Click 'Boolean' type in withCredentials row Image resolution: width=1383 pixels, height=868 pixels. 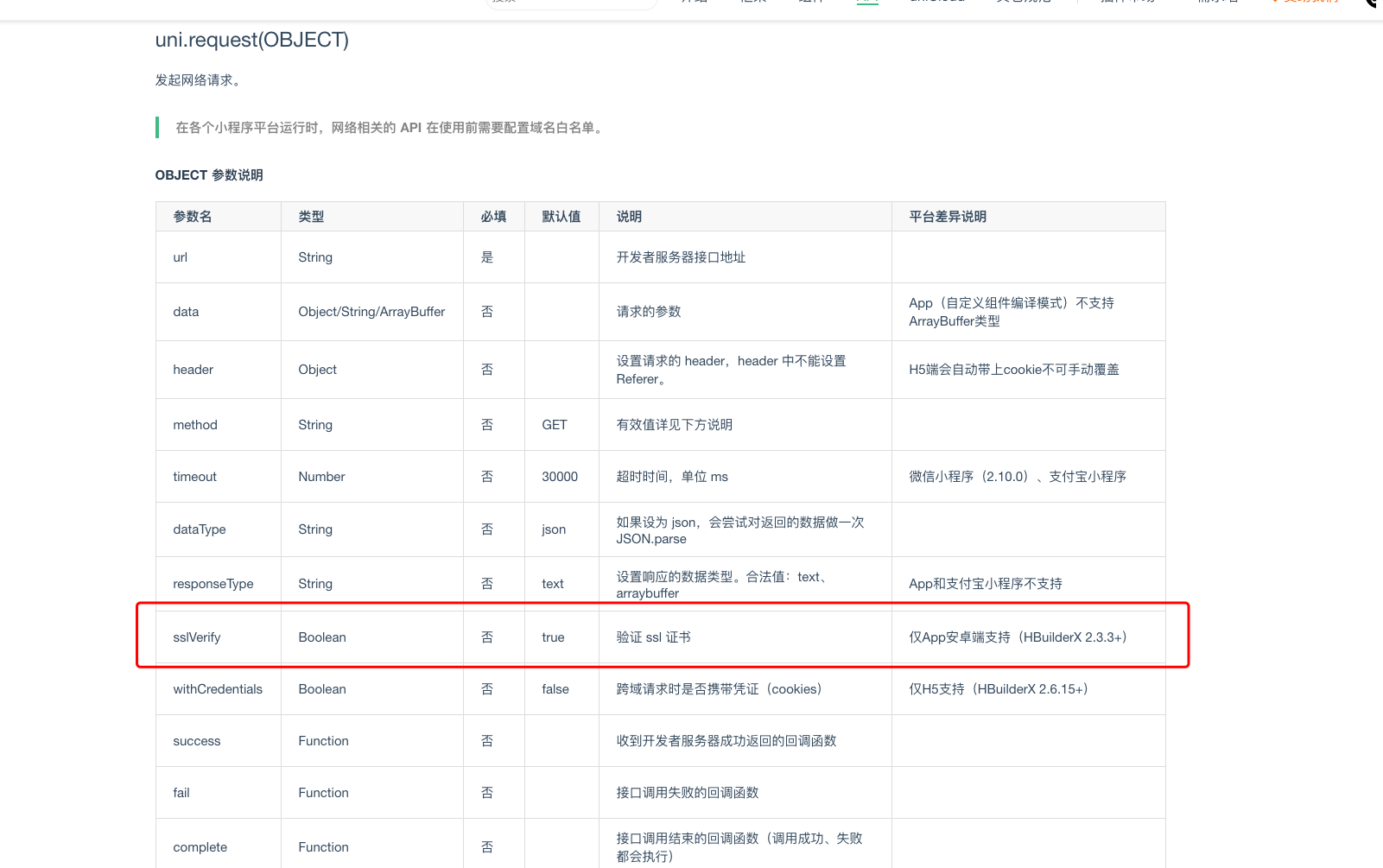point(322,689)
